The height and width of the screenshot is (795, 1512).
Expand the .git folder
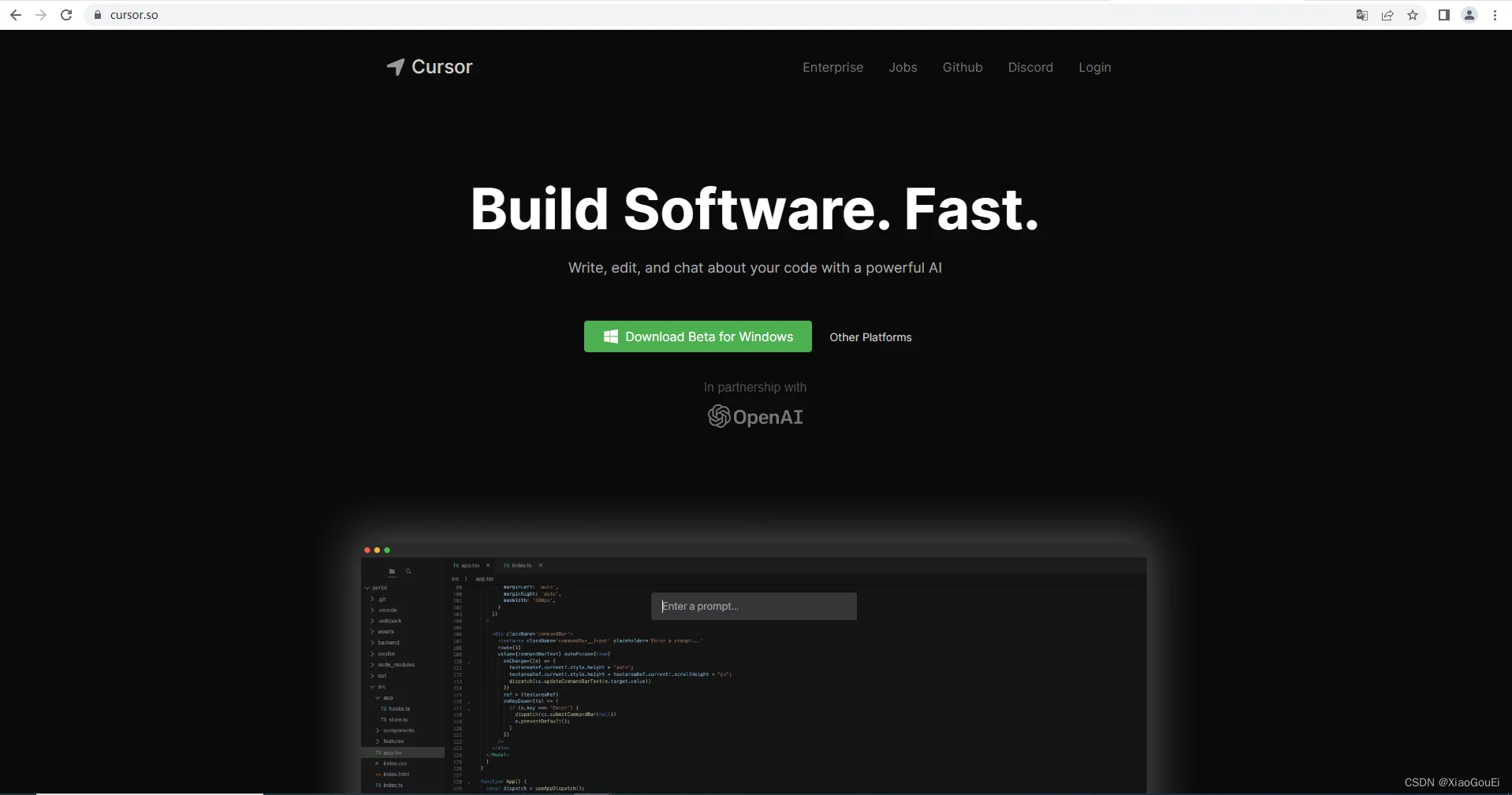point(378,600)
